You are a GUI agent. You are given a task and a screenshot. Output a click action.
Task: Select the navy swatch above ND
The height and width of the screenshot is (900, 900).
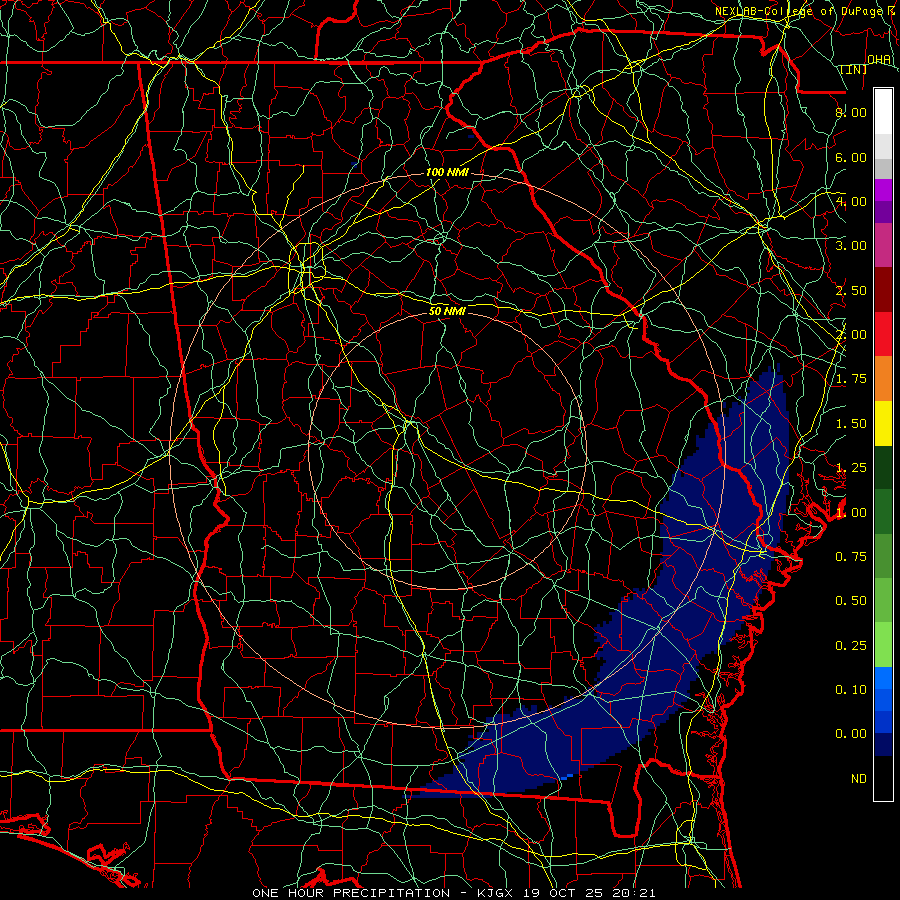883,745
